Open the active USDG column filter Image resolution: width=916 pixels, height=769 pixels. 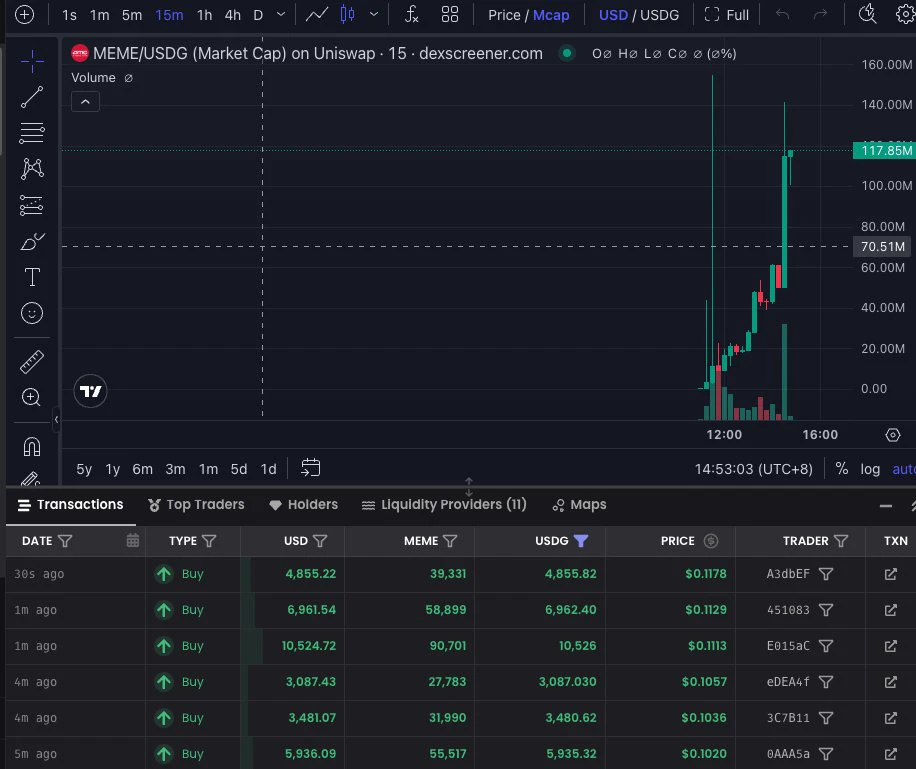pyautogui.click(x=581, y=541)
